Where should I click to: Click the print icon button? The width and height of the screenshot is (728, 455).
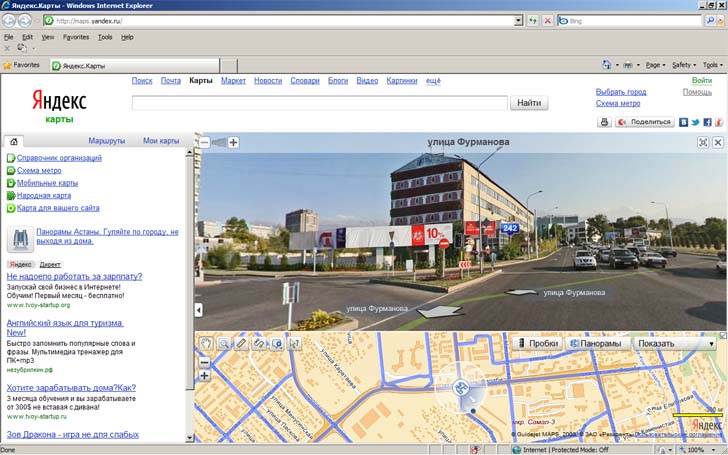pyautogui.click(x=604, y=122)
